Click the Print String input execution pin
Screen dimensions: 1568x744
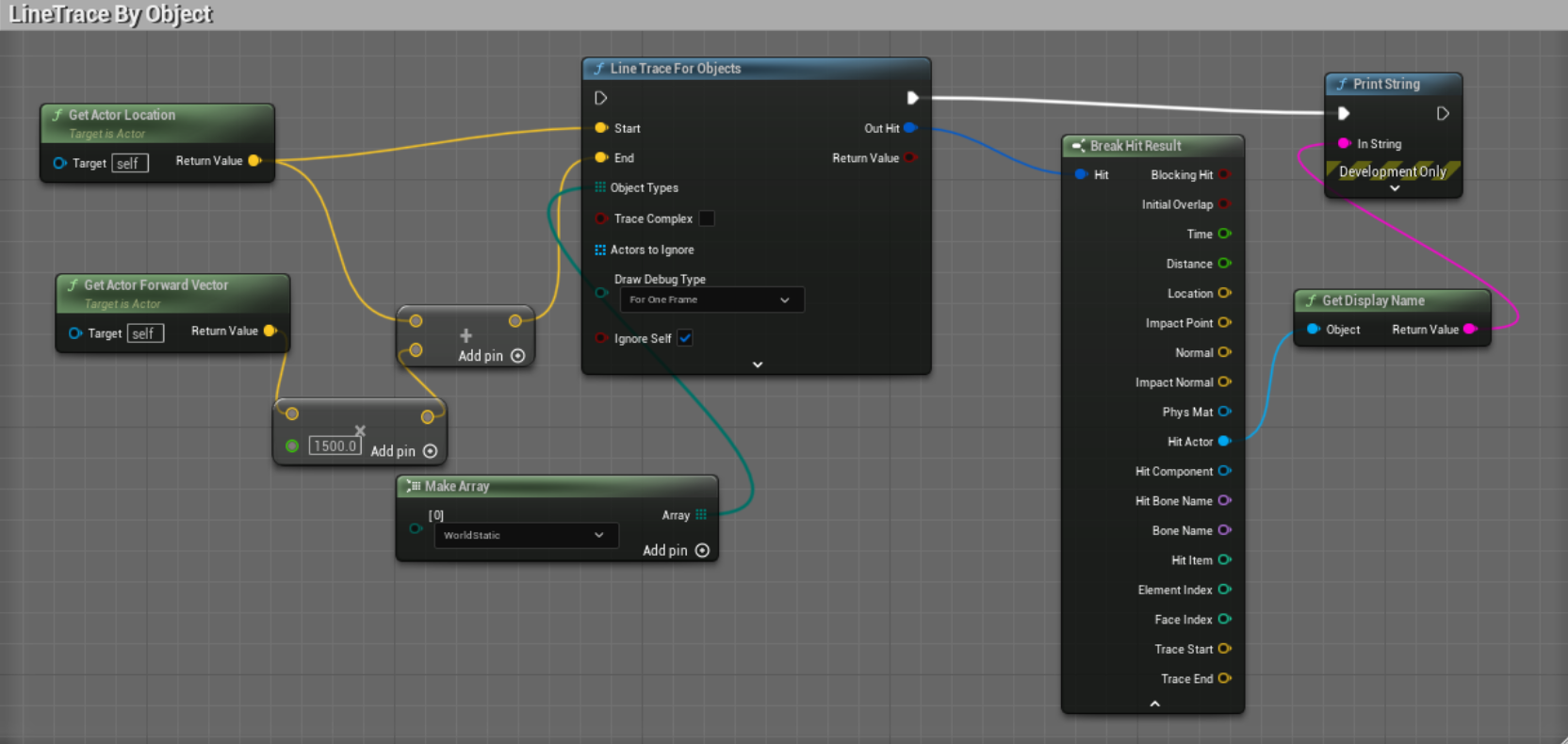(x=1344, y=113)
